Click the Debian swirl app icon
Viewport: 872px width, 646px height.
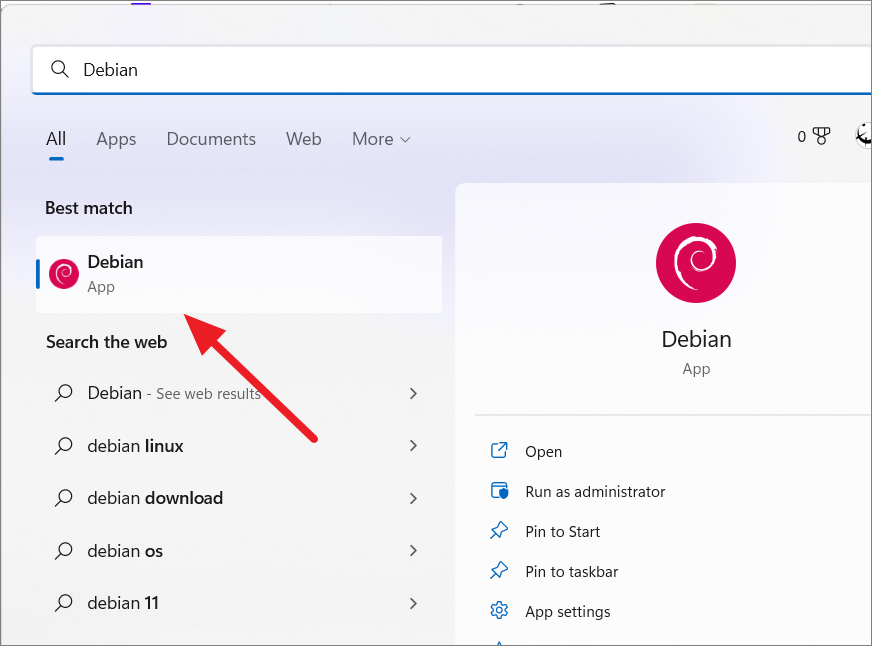pyautogui.click(x=63, y=273)
